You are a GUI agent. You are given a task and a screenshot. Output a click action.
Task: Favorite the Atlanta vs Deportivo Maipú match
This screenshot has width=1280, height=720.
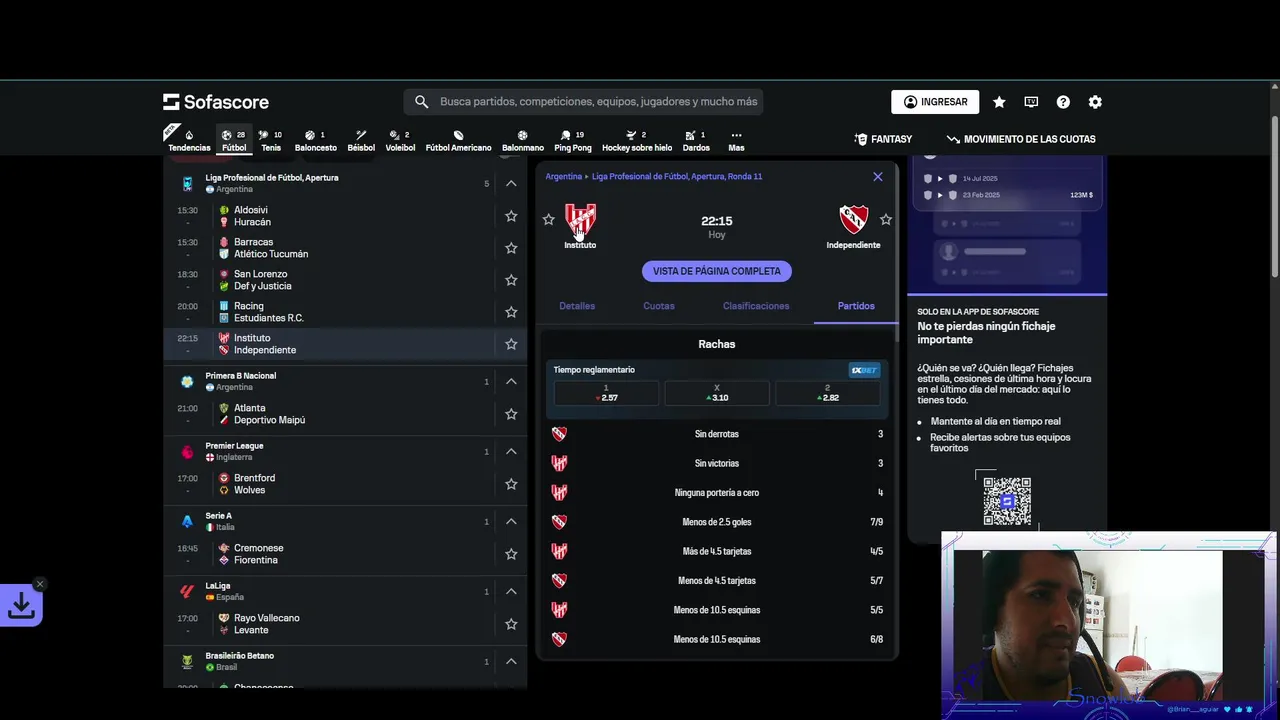coord(511,414)
